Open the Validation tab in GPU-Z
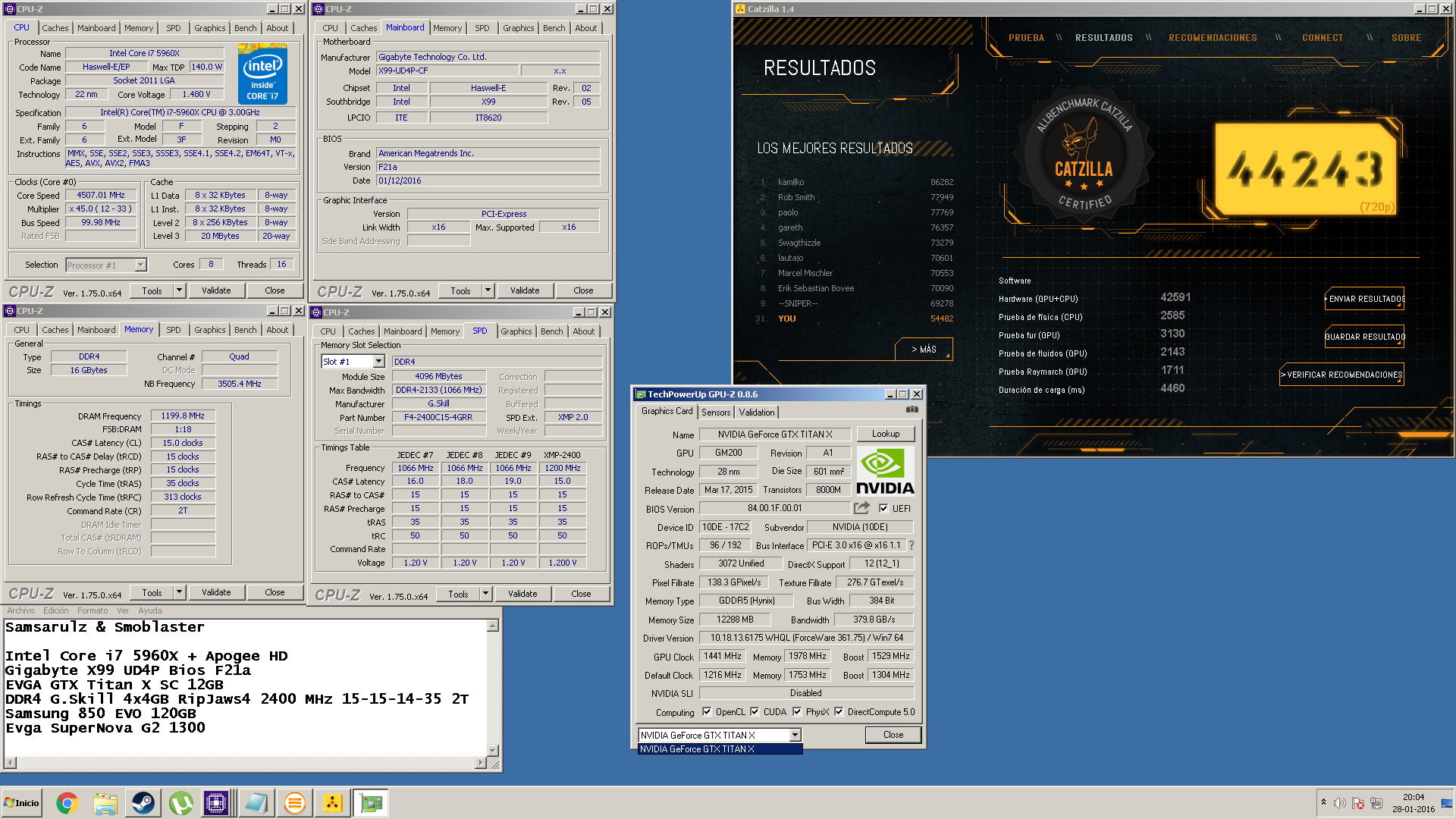Screen dimensions: 1456x819 [x=757, y=413]
